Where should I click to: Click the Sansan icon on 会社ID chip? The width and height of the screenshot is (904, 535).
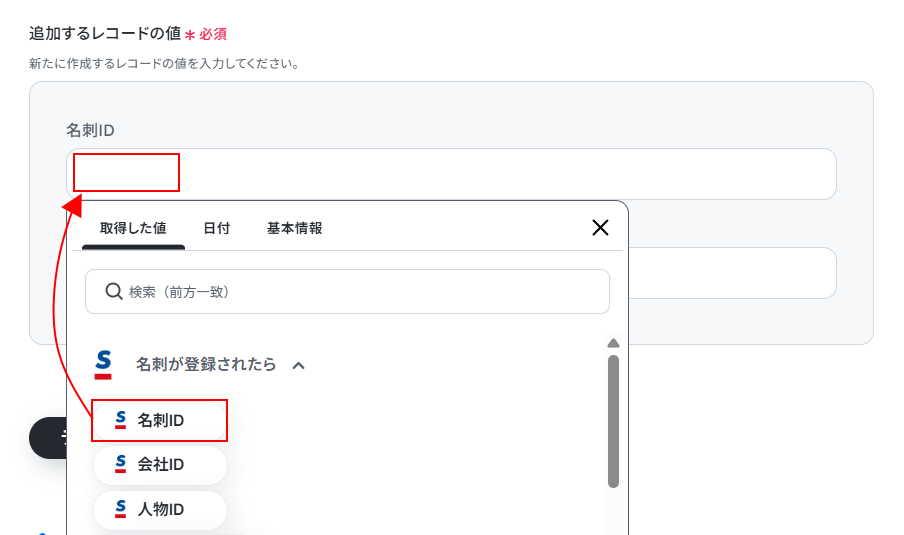(x=120, y=464)
